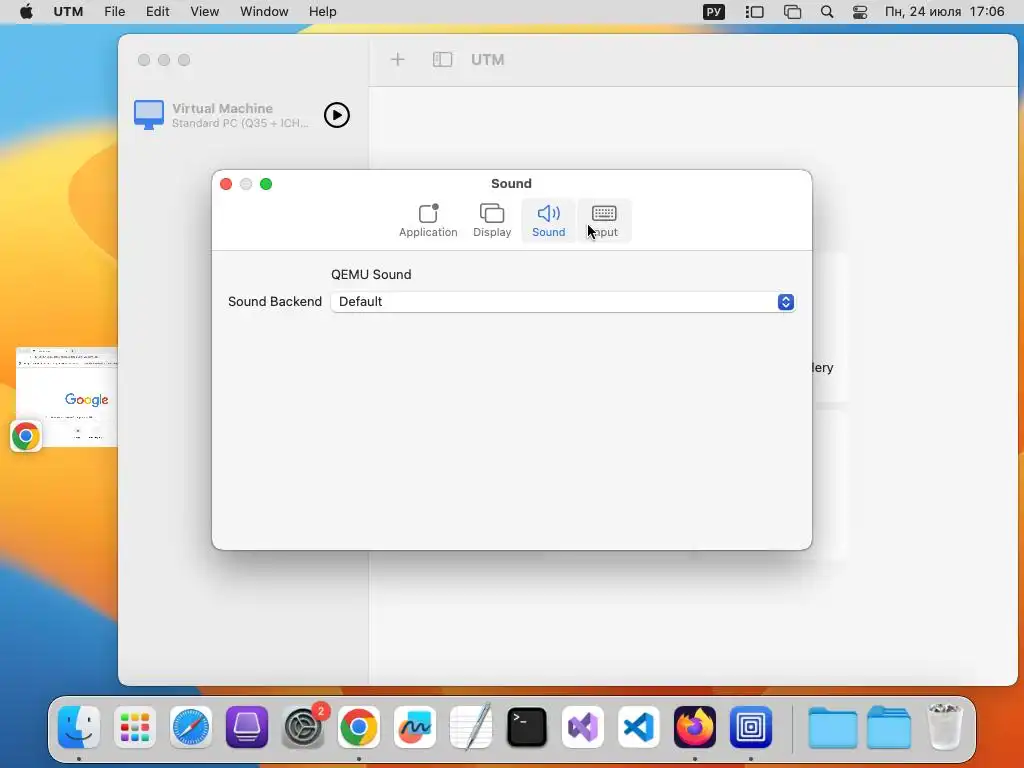This screenshot has height=768, width=1024.
Task: Open the Help menu
Action: (323, 12)
